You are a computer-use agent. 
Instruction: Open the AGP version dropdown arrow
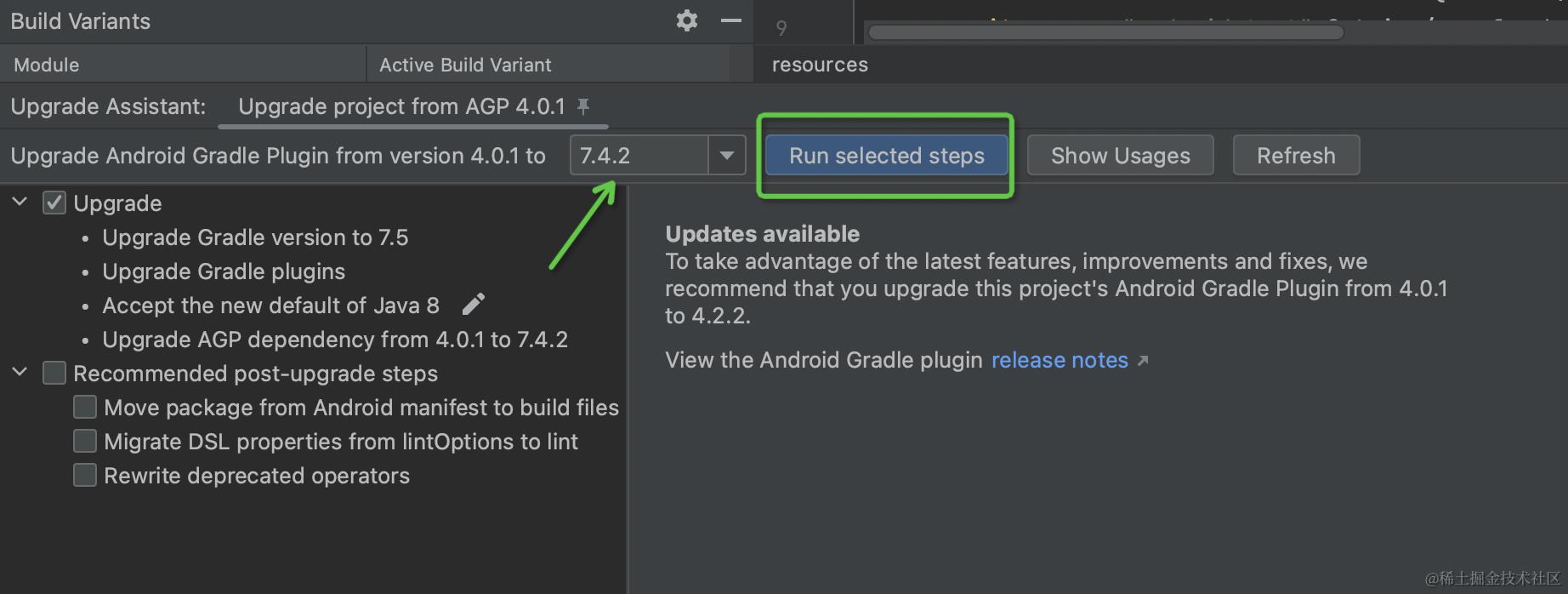pos(727,156)
